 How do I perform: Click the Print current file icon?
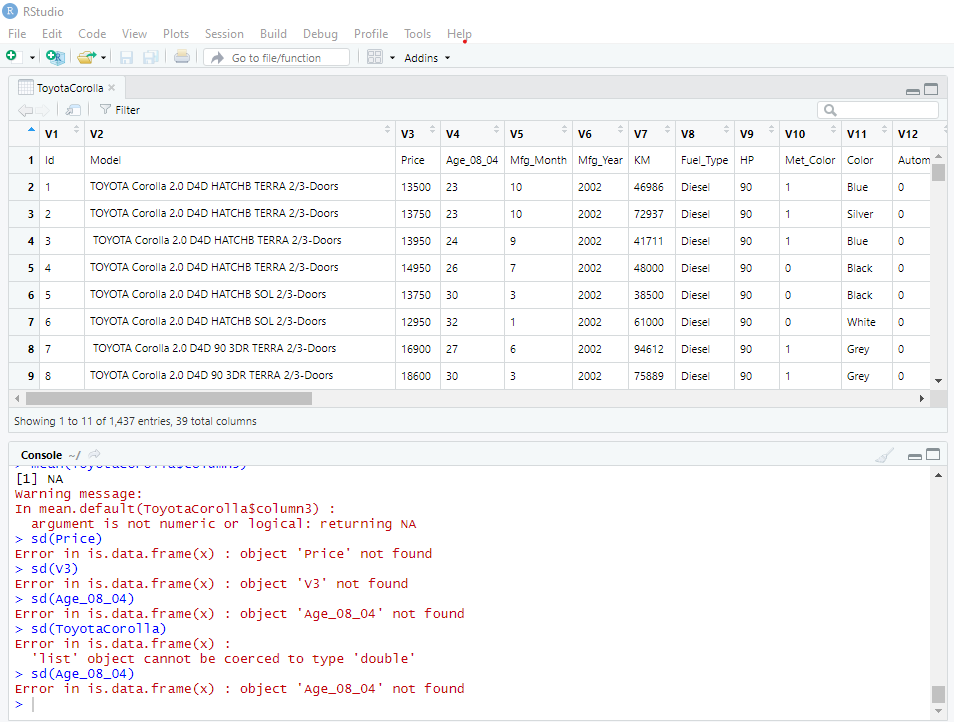[181, 57]
